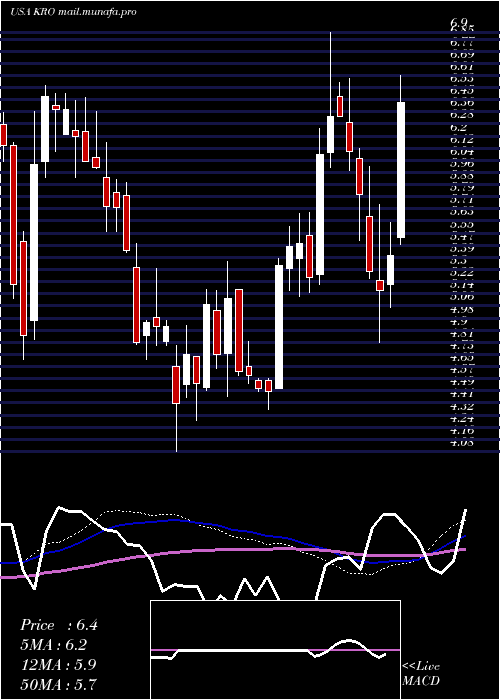Select the '50MA : 5.7' value

58,684
